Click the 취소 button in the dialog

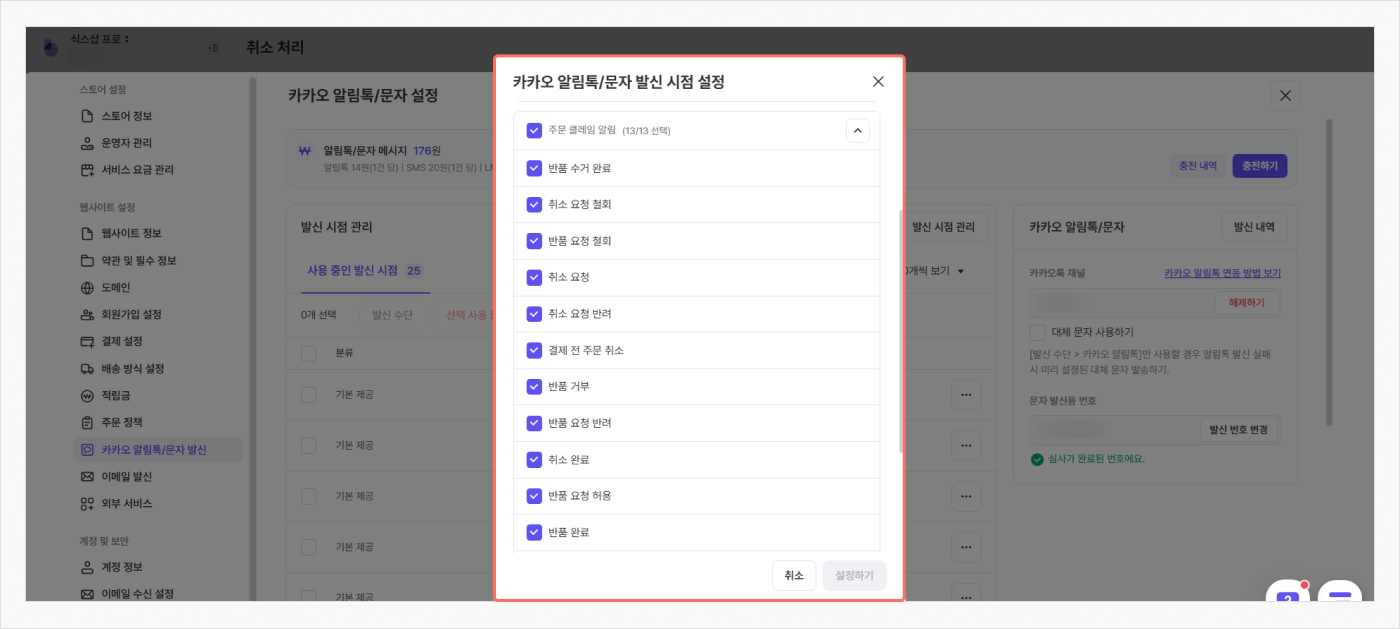793,575
